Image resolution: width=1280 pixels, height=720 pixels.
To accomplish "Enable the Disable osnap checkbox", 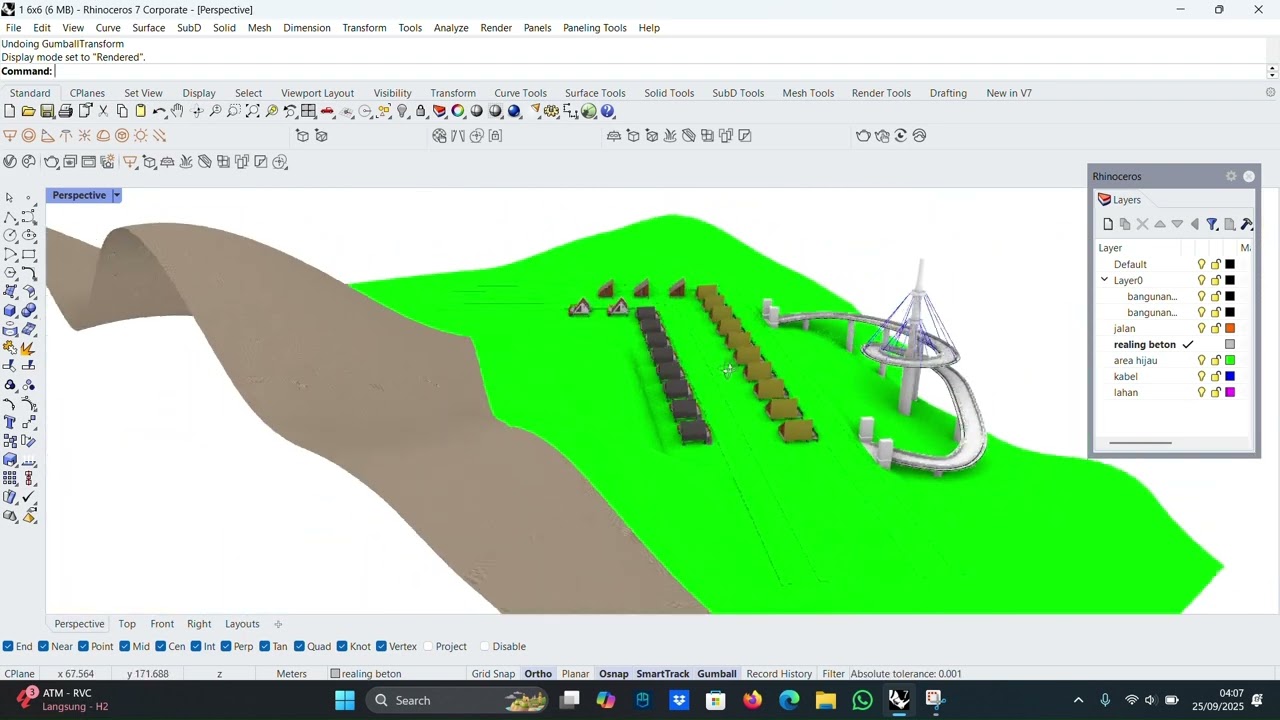I will pyautogui.click(x=486, y=646).
